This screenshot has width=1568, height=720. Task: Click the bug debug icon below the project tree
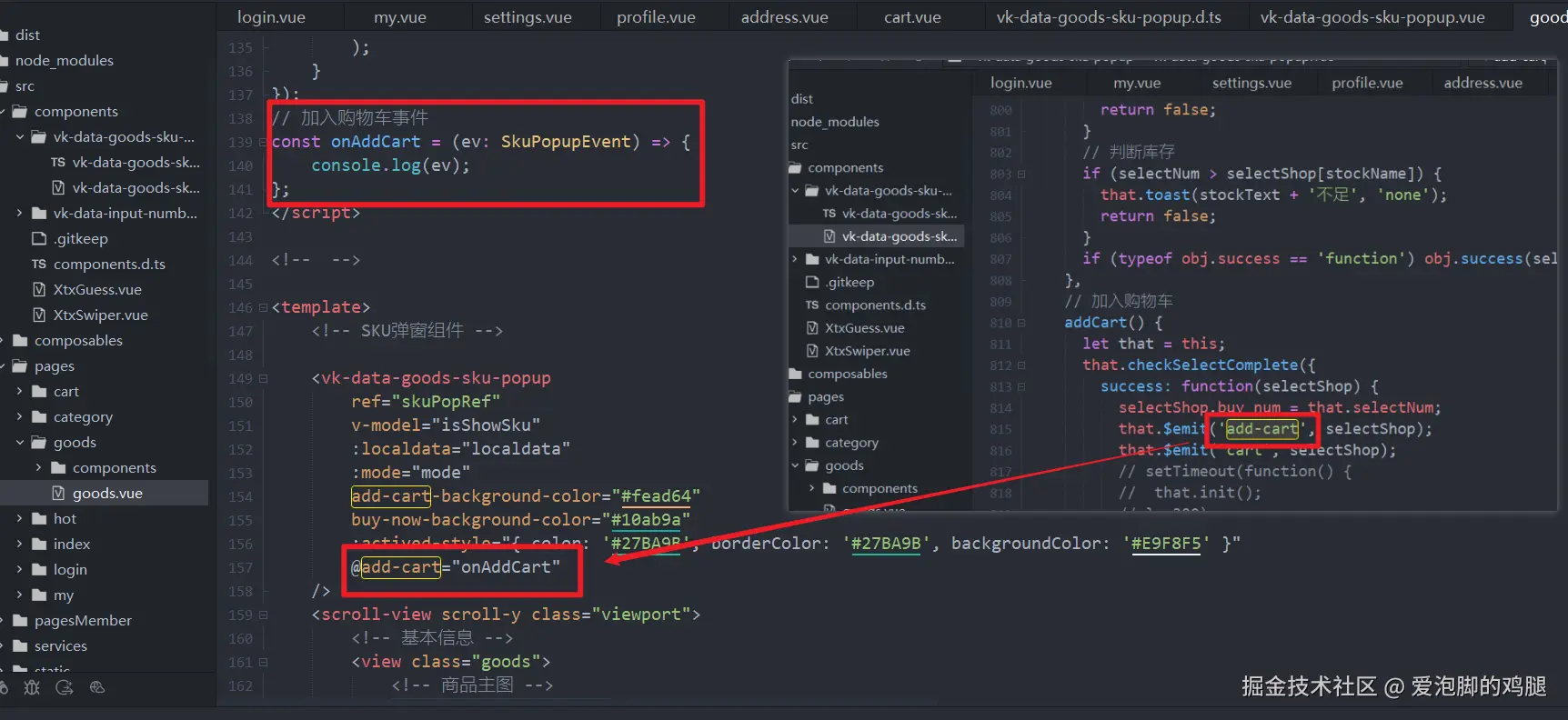click(32, 687)
